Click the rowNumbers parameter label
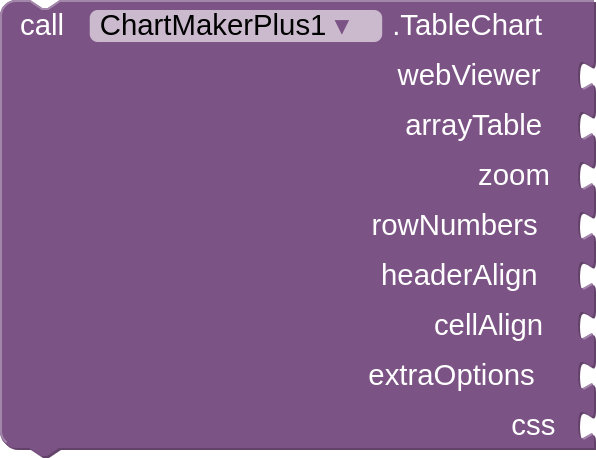Viewport: 596px width, 458px height. point(454,225)
